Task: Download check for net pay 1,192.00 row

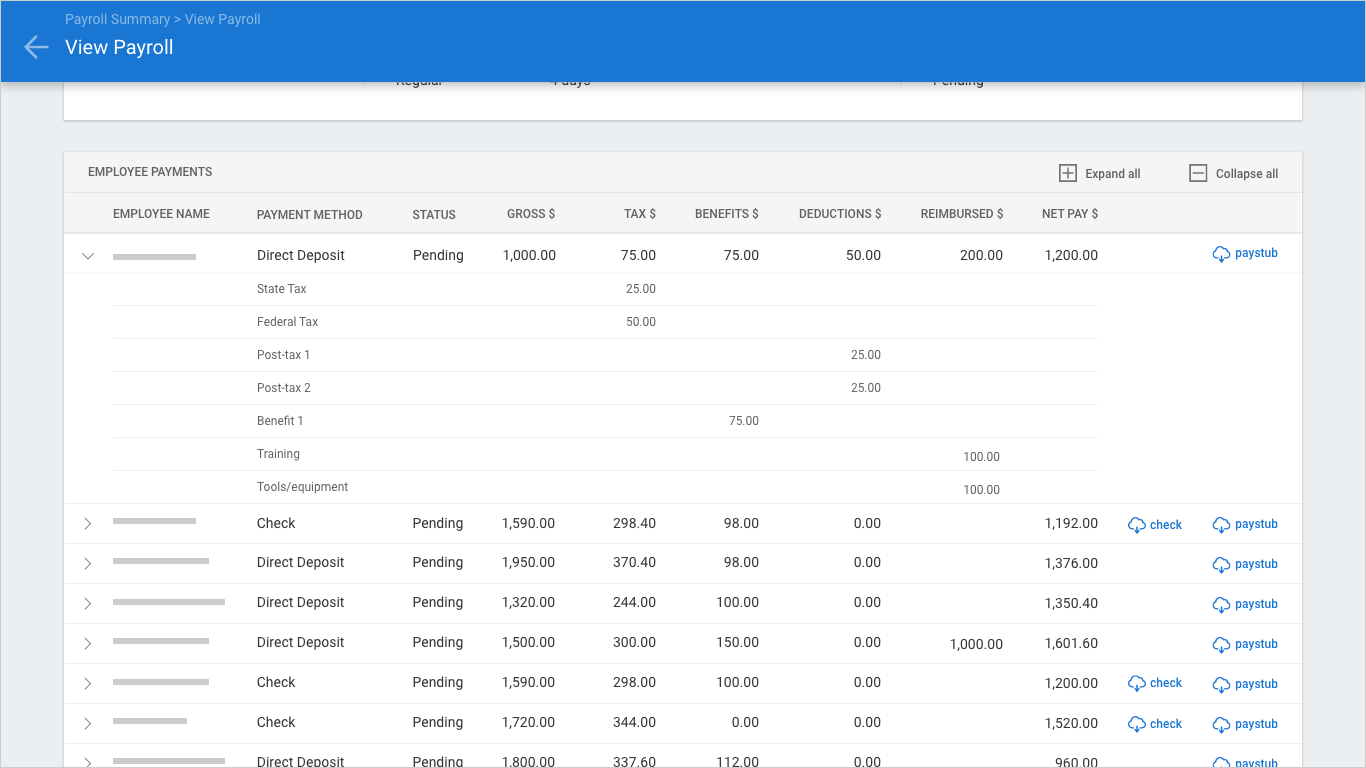Action: (x=1155, y=524)
